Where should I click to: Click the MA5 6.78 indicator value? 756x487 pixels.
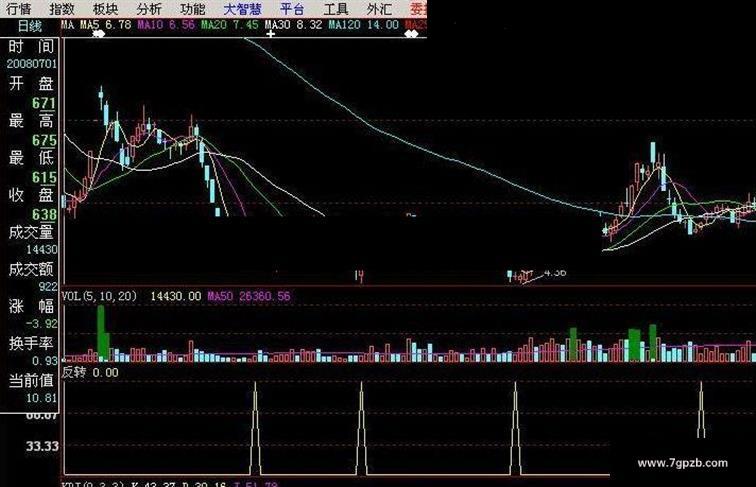pos(106,25)
